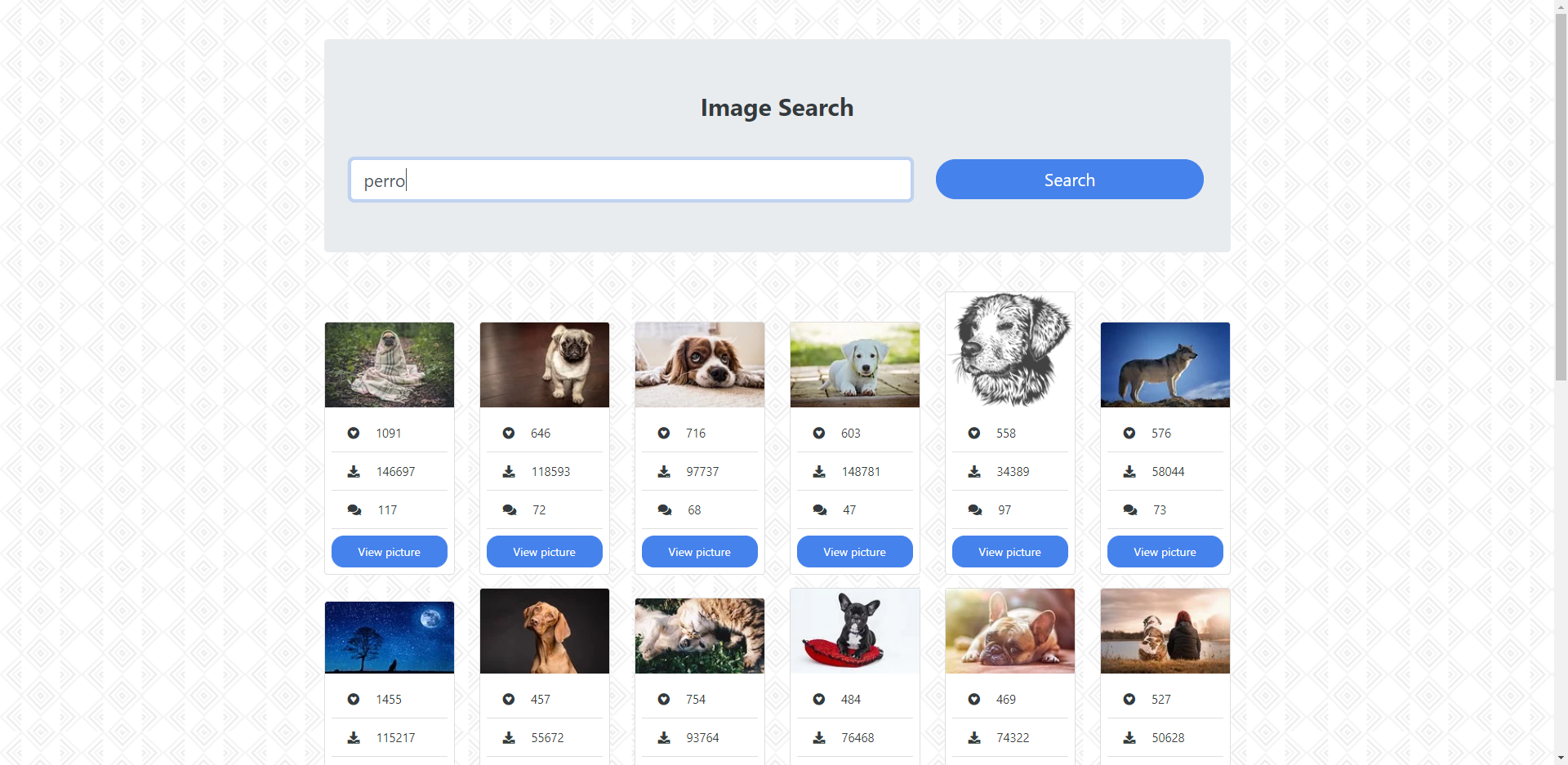Click the heart icon next to 576
The height and width of the screenshot is (765, 1568).
tap(1129, 434)
